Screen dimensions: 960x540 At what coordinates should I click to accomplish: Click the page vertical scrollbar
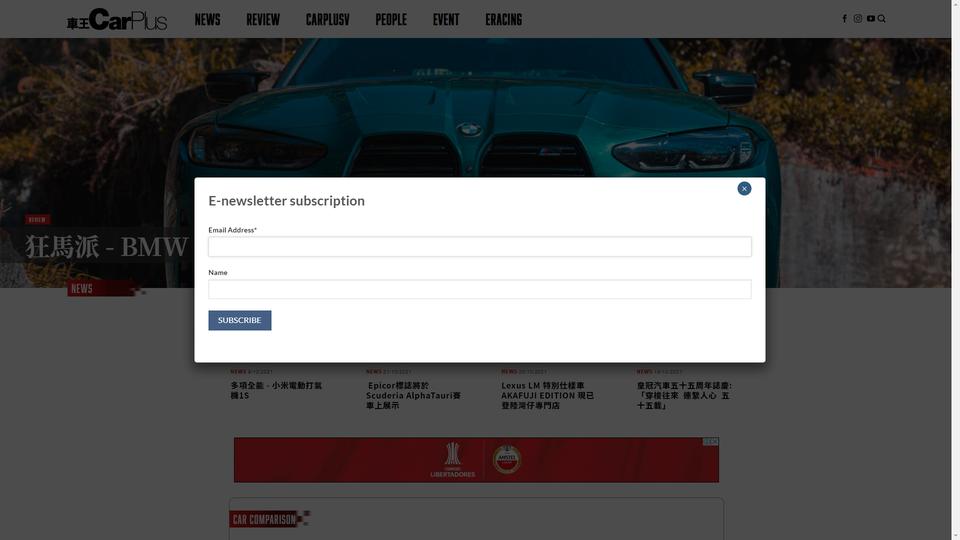point(955,270)
